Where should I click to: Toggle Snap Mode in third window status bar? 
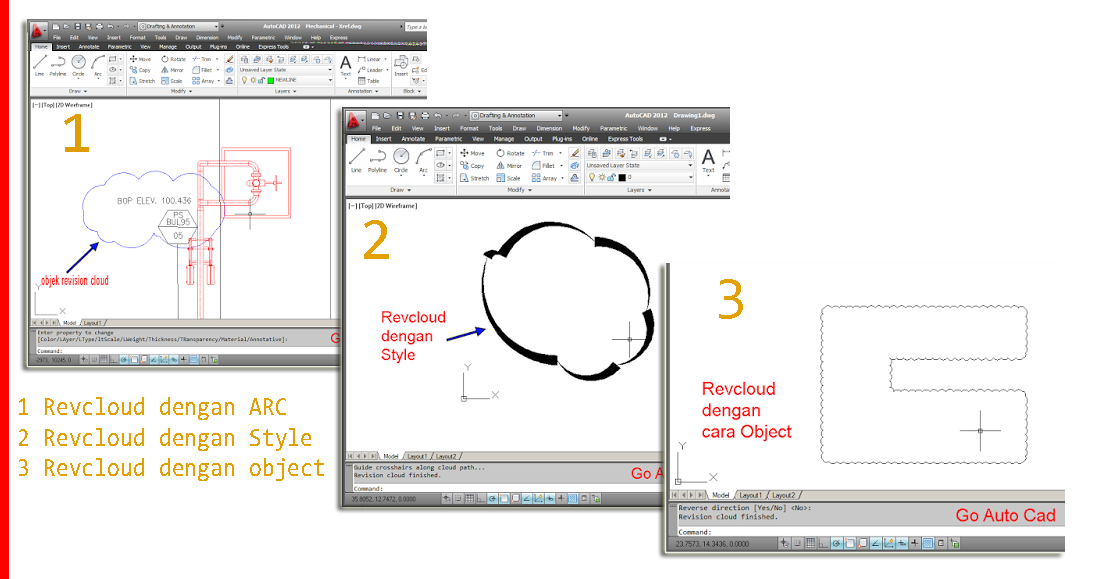coord(798,543)
